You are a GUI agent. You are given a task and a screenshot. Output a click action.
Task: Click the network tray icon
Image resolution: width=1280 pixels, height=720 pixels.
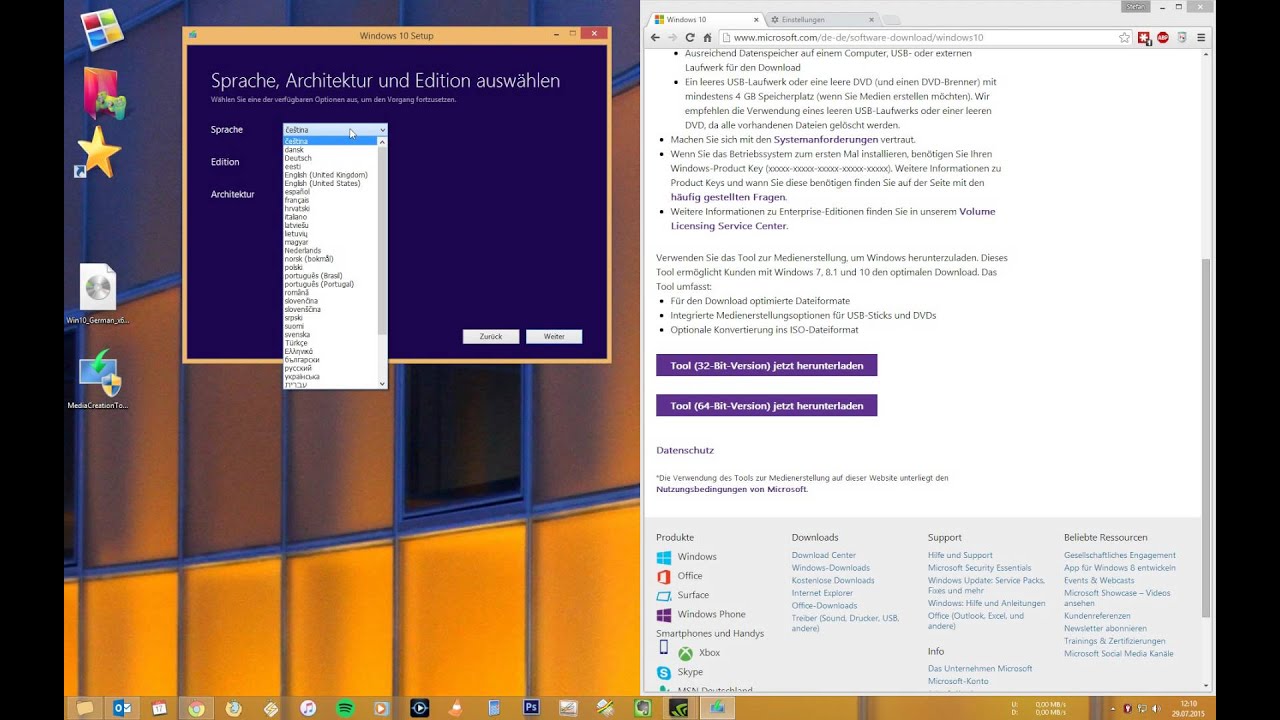1144,708
